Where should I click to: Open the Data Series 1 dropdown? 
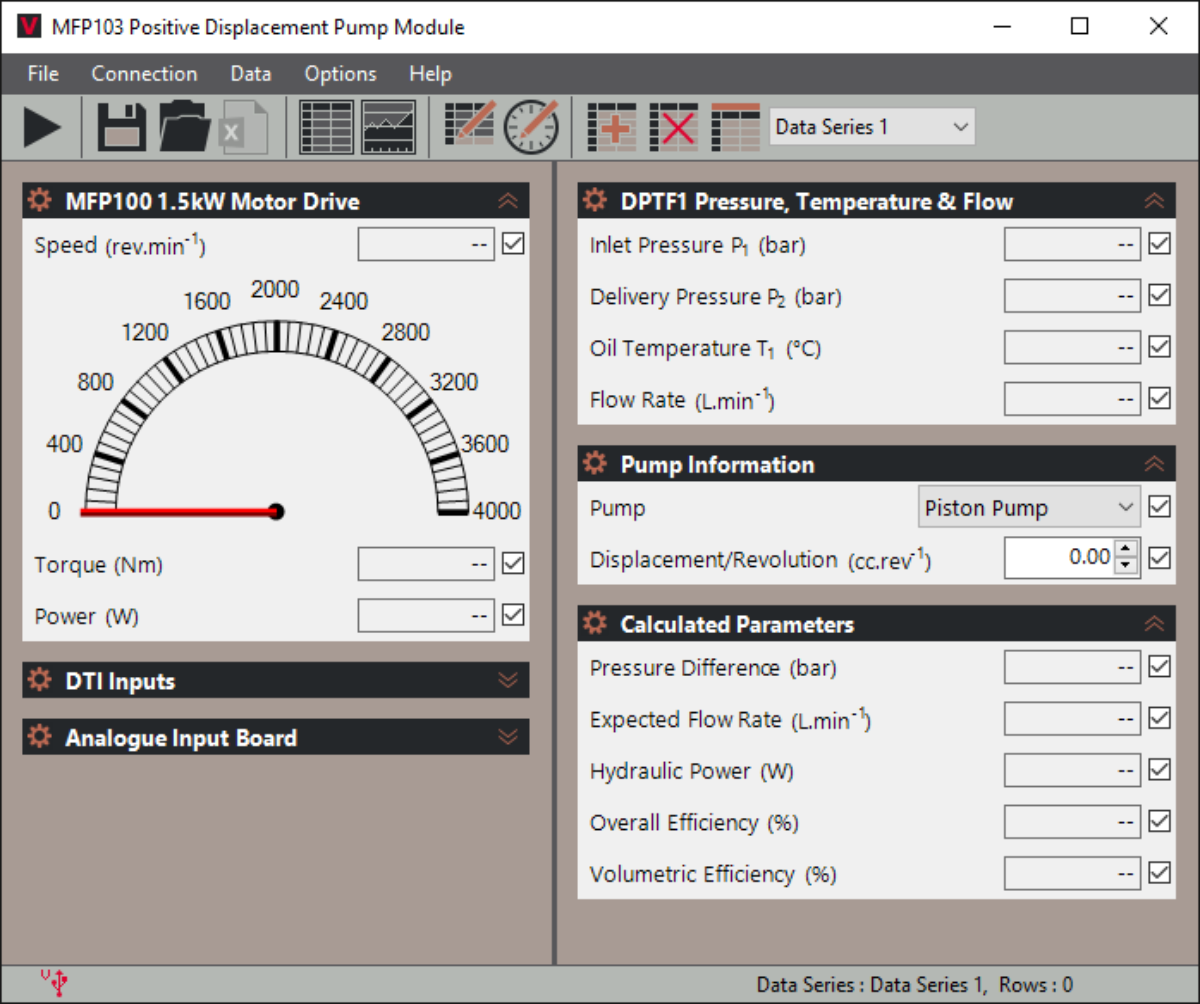coord(871,127)
